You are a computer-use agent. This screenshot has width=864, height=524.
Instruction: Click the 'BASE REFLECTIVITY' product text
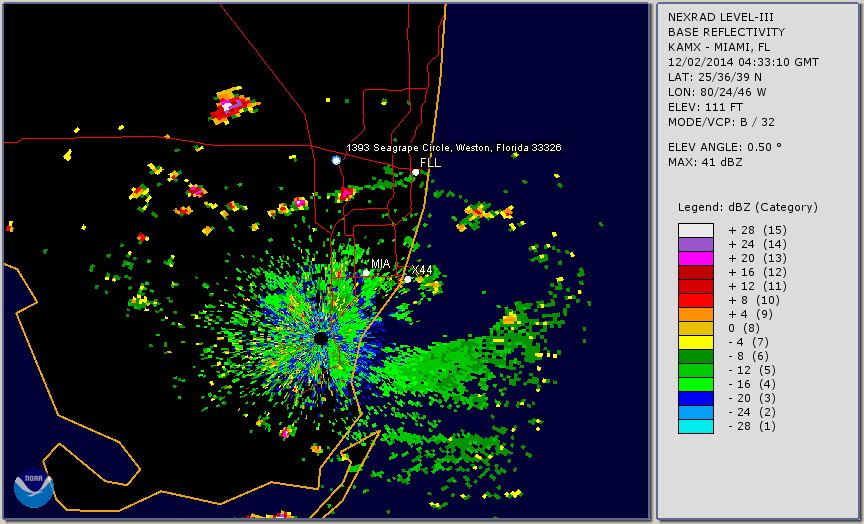726,33
